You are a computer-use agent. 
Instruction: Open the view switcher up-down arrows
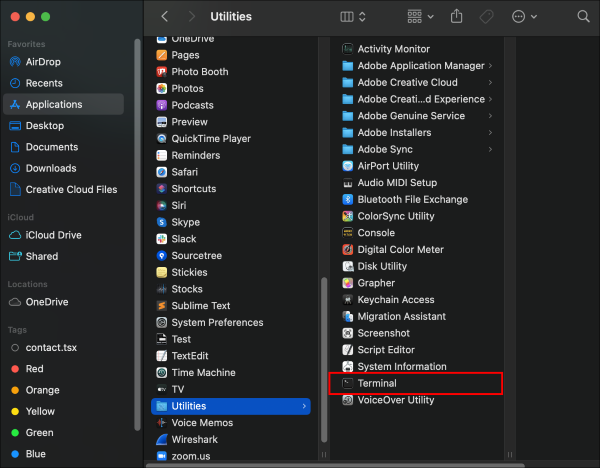click(x=362, y=16)
